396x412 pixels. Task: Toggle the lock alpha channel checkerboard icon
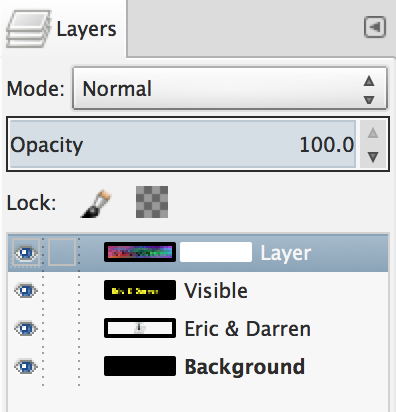coord(152,202)
